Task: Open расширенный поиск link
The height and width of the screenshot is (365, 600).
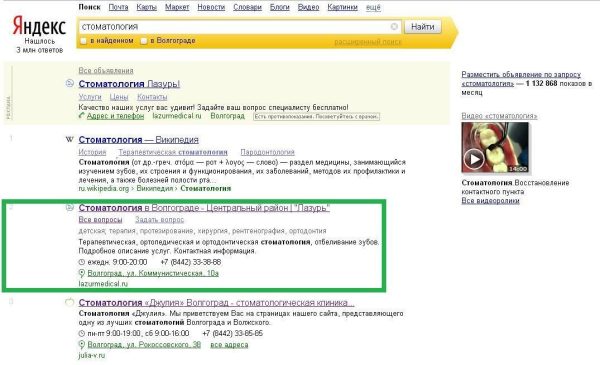Action: click(x=368, y=42)
